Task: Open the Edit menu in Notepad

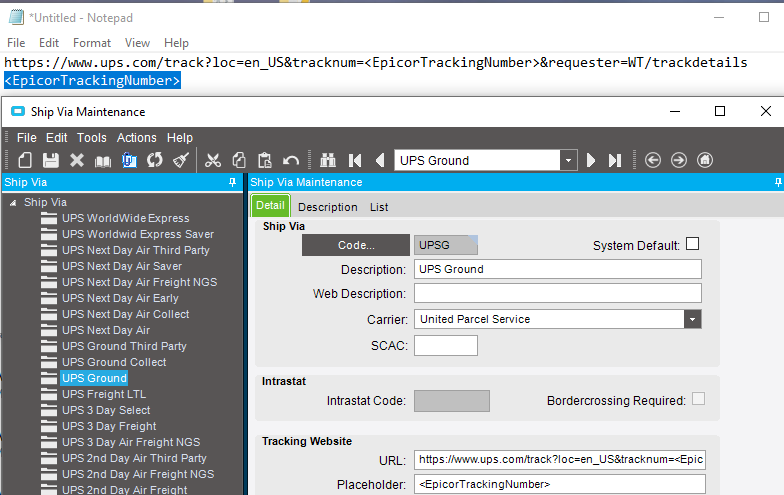Action: coord(49,43)
